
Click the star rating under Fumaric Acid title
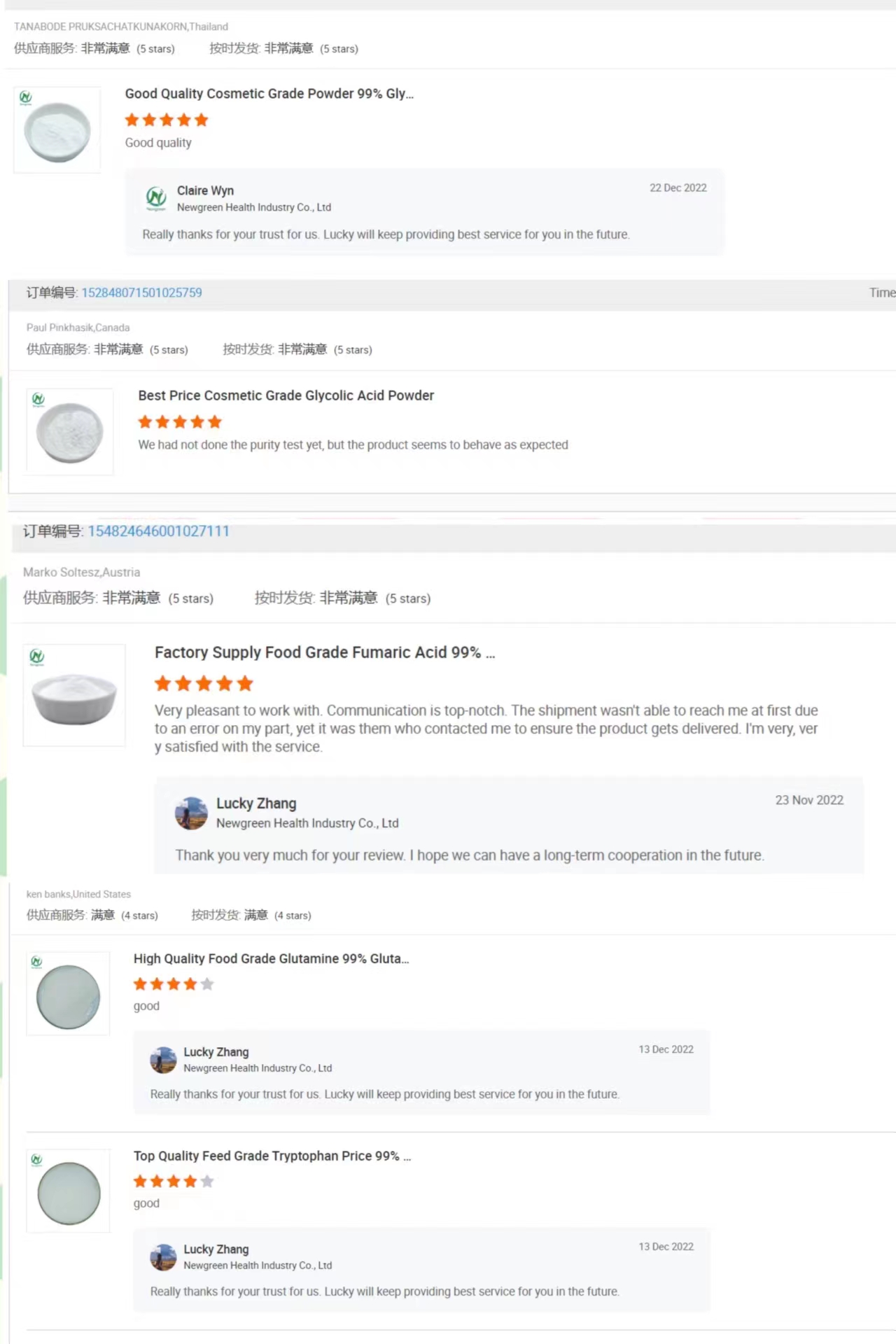tap(204, 683)
